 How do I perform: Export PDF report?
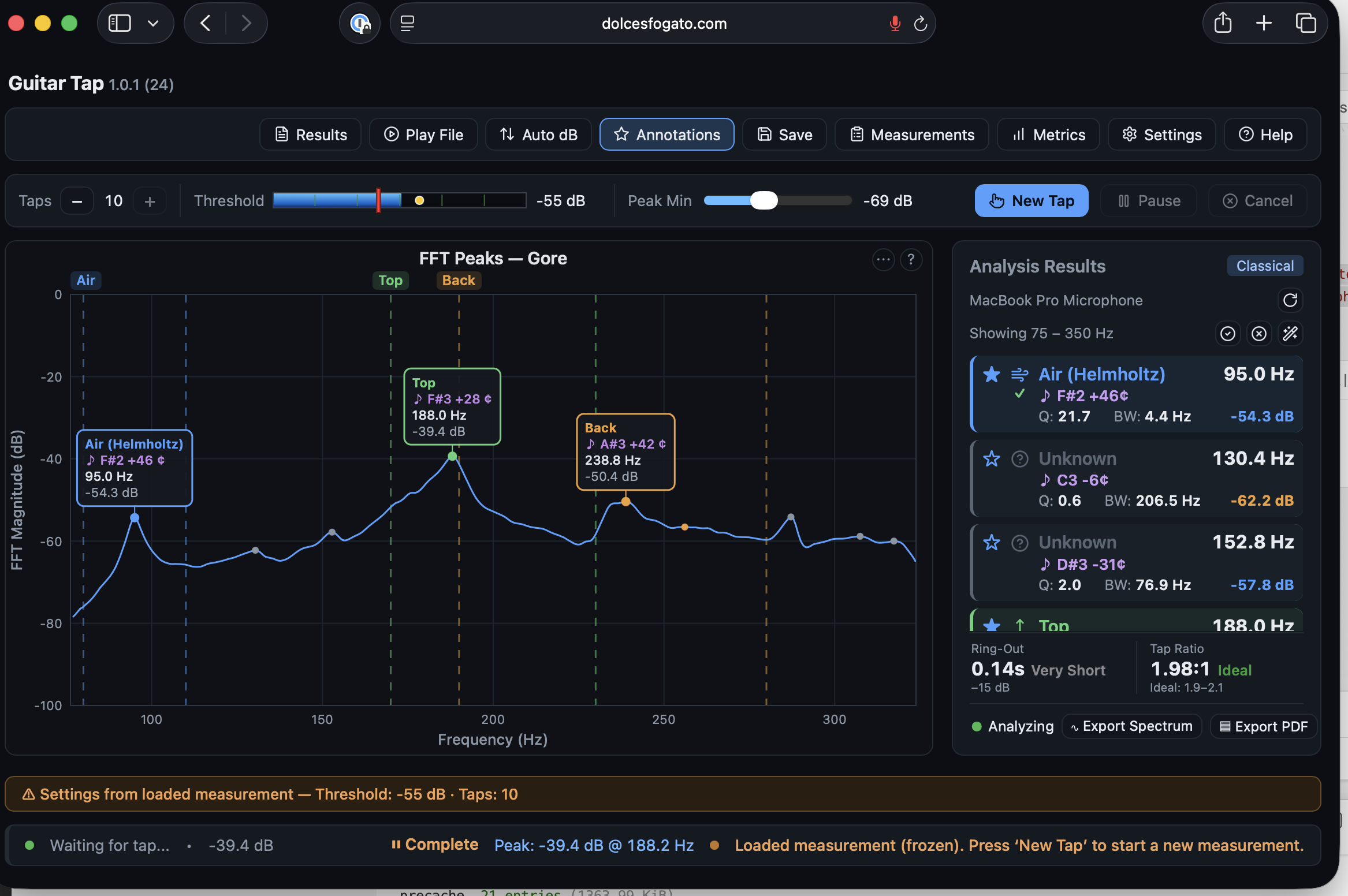point(1264,726)
